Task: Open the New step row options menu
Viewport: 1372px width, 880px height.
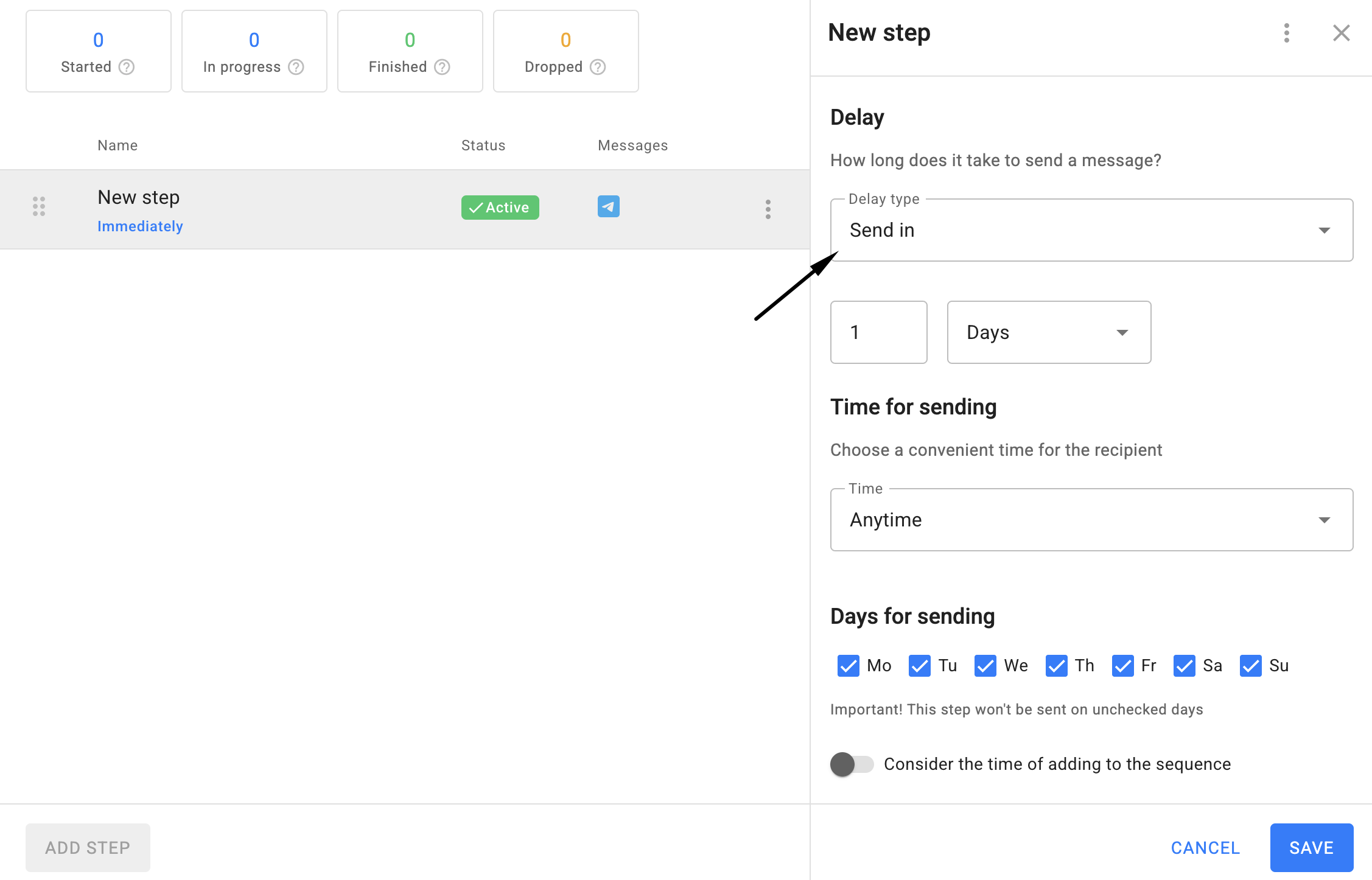Action: [x=768, y=209]
